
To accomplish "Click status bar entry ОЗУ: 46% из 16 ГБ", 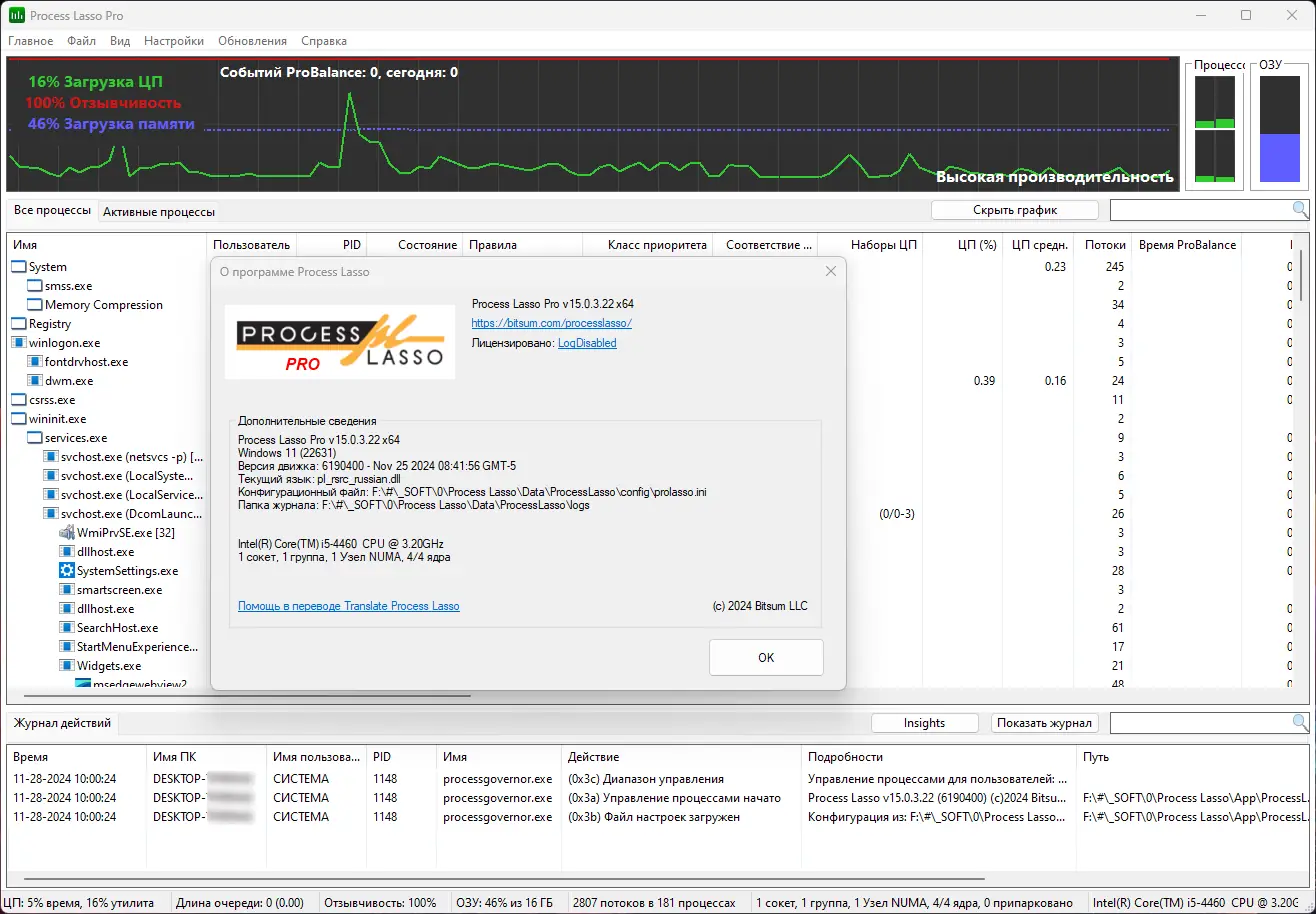I will point(505,903).
